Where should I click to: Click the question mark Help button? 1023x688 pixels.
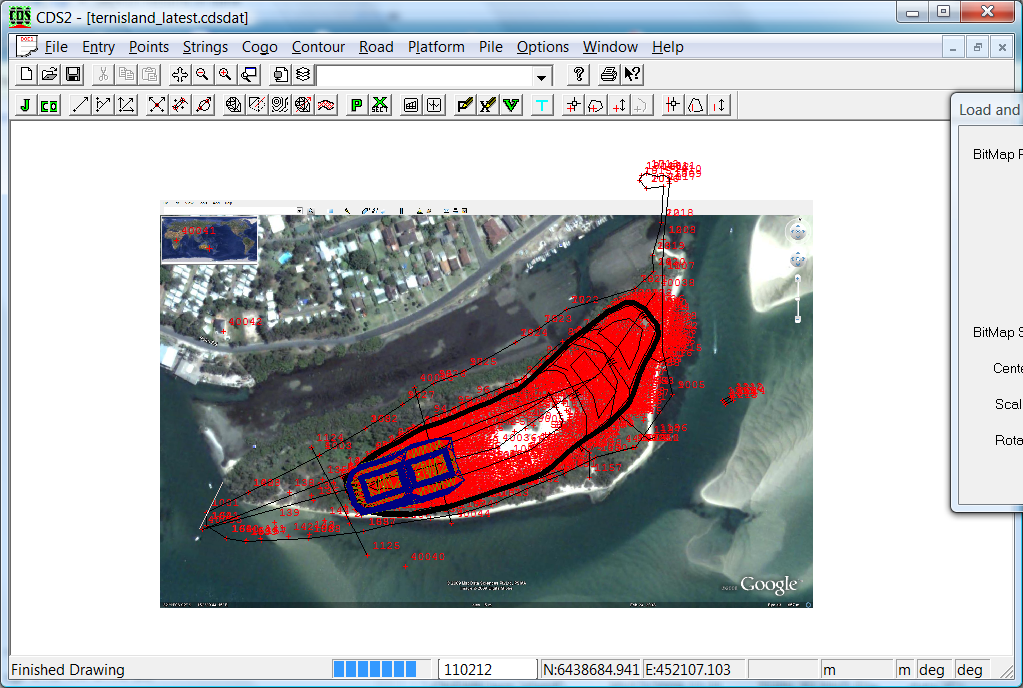pyautogui.click(x=578, y=75)
